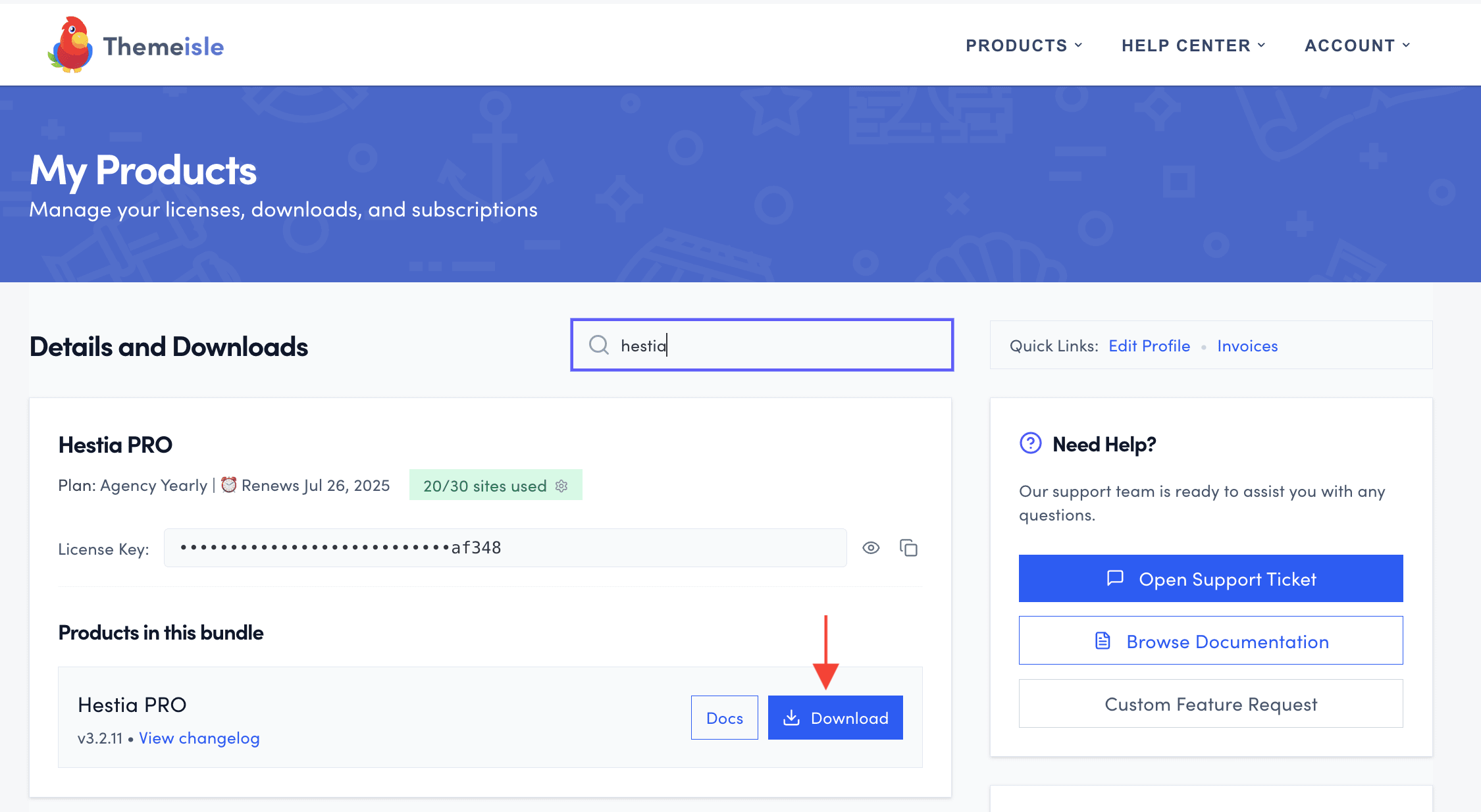Click the chat icon on Open Support Ticket
This screenshot has height=812, width=1481.
click(1115, 578)
